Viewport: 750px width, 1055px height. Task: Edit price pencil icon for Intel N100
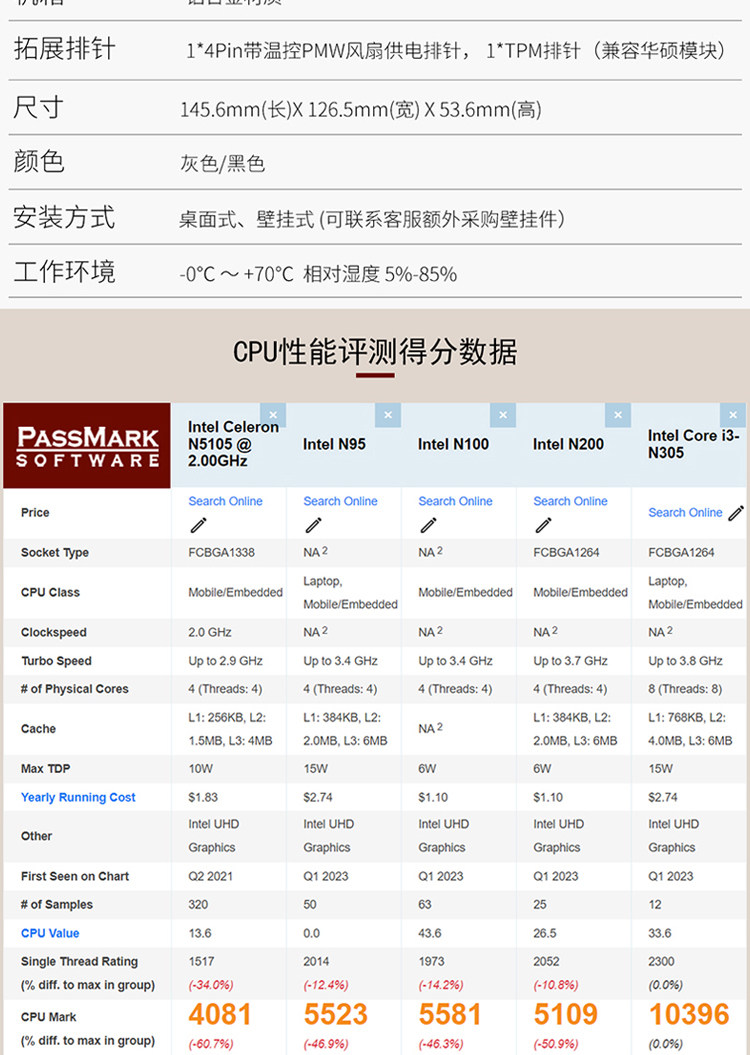[x=428, y=525]
